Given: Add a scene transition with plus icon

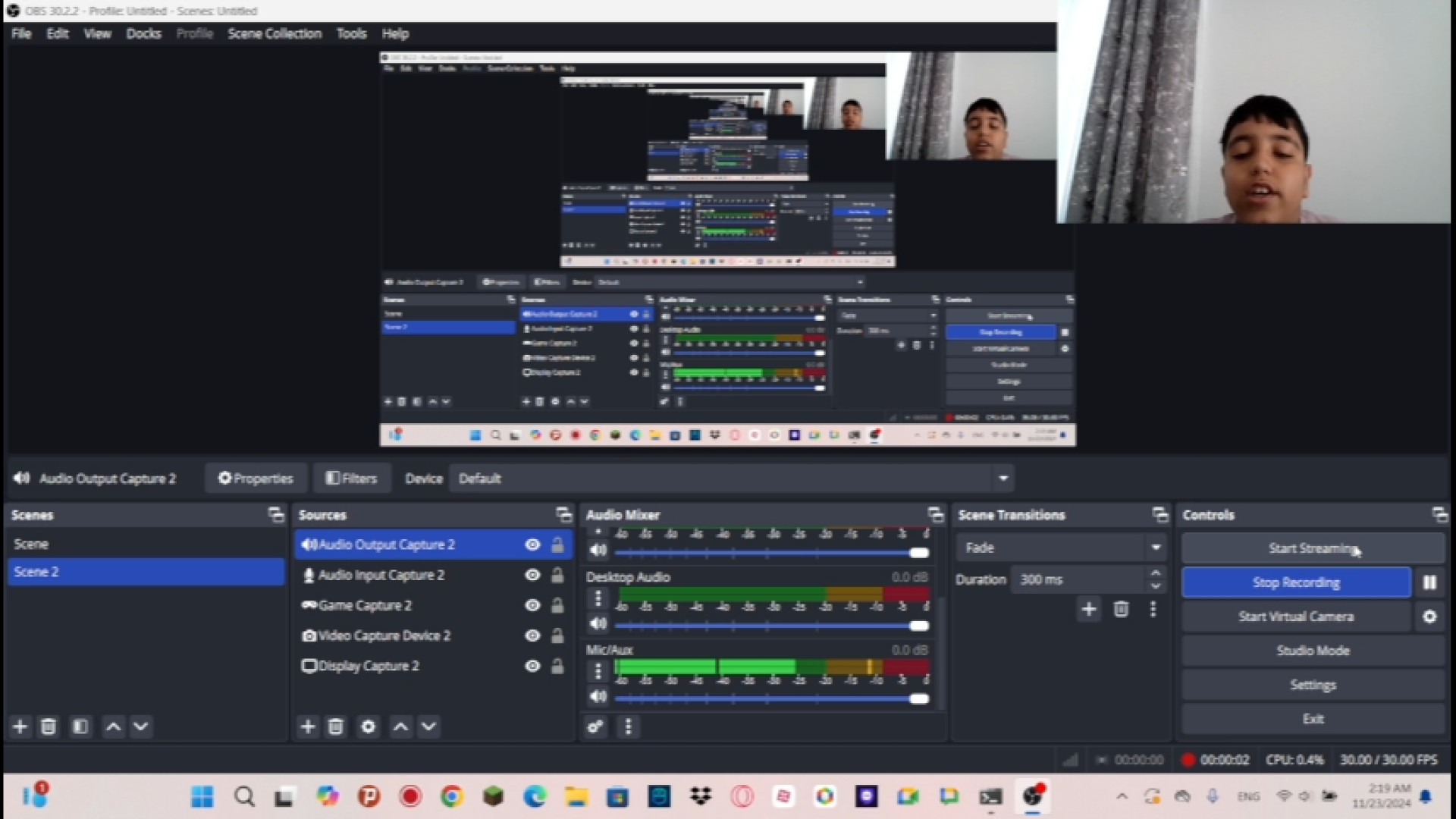Looking at the screenshot, I should 1089,609.
